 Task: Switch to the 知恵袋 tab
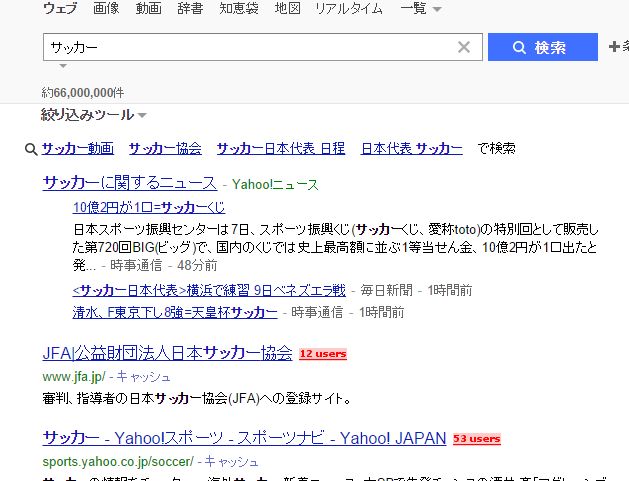pyautogui.click(x=239, y=8)
